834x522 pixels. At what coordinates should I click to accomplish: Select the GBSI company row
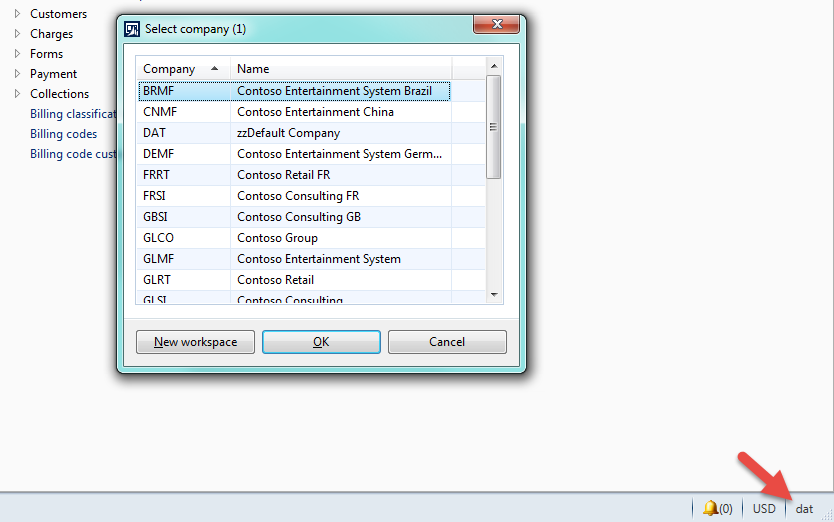click(x=311, y=217)
